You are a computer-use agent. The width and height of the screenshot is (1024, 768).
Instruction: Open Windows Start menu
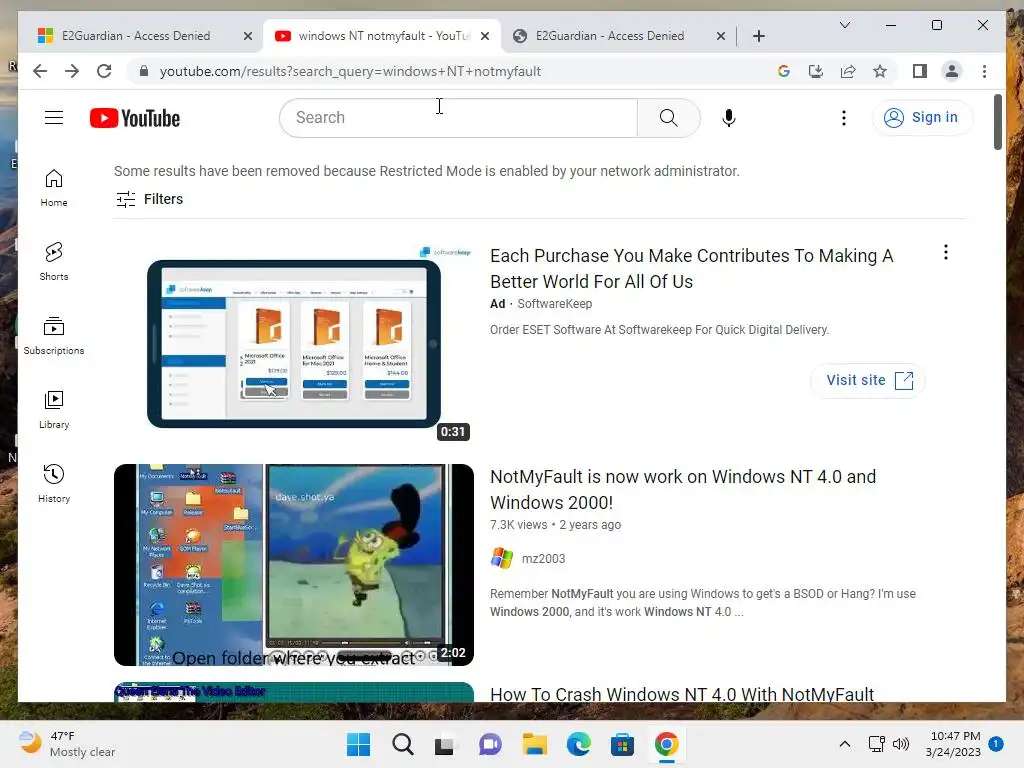click(358, 744)
